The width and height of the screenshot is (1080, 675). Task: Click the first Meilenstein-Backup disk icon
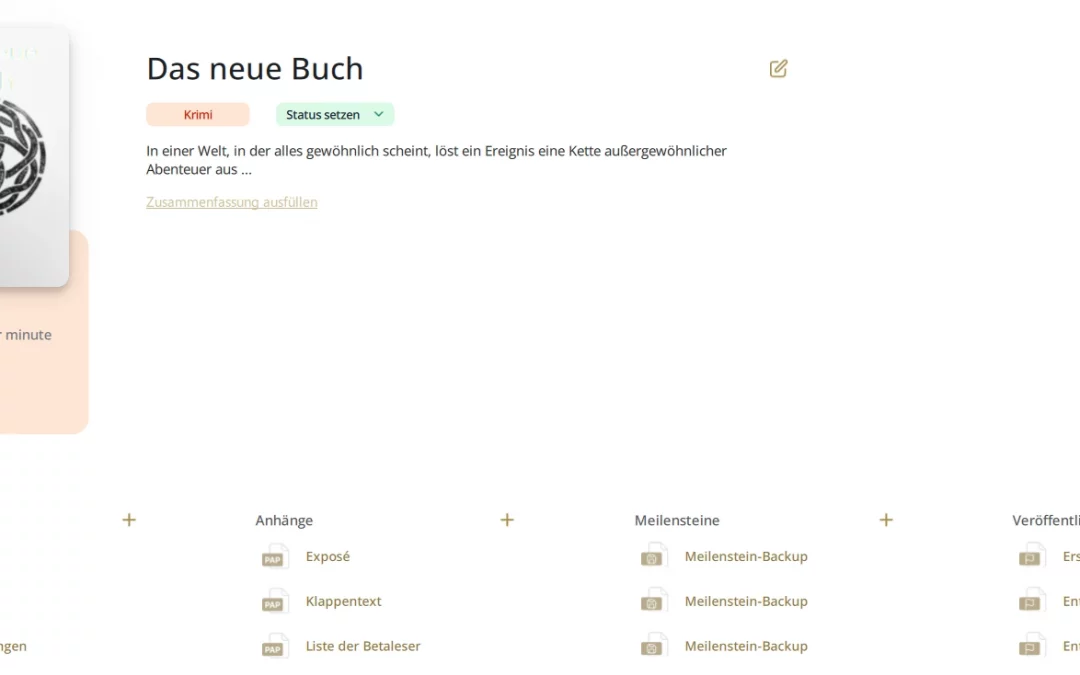(653, 557)
